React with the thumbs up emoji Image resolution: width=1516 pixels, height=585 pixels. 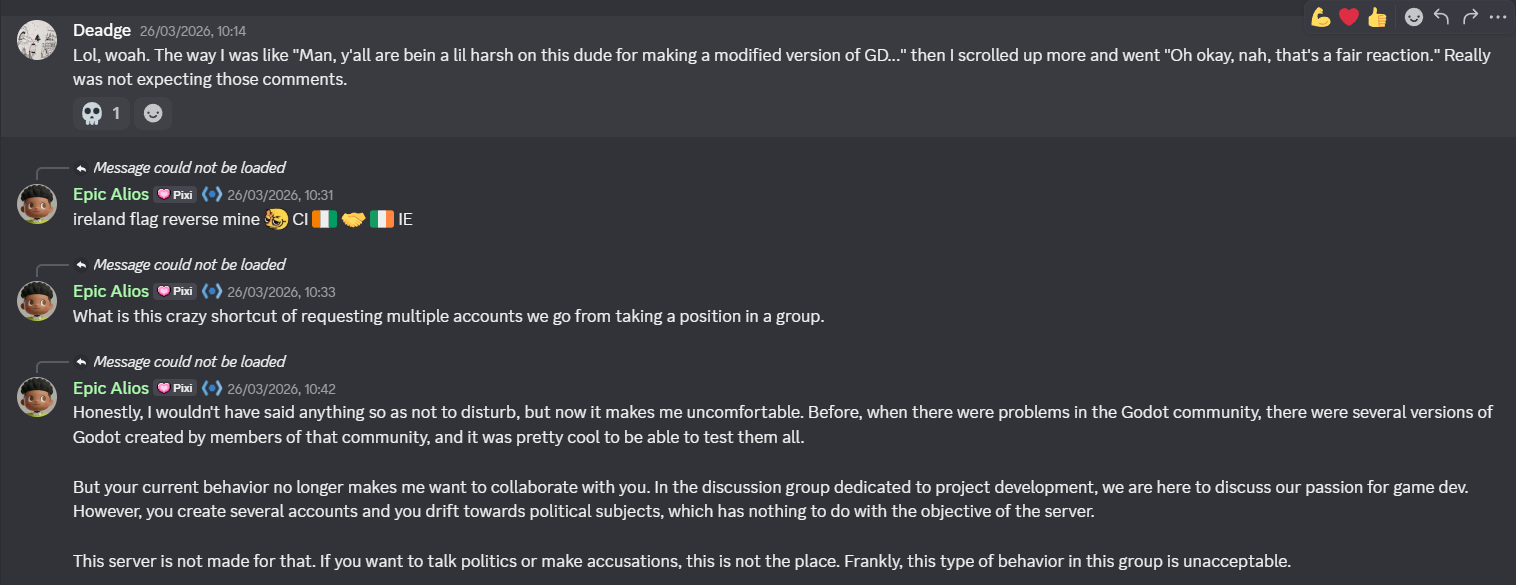click(1377, 17)
